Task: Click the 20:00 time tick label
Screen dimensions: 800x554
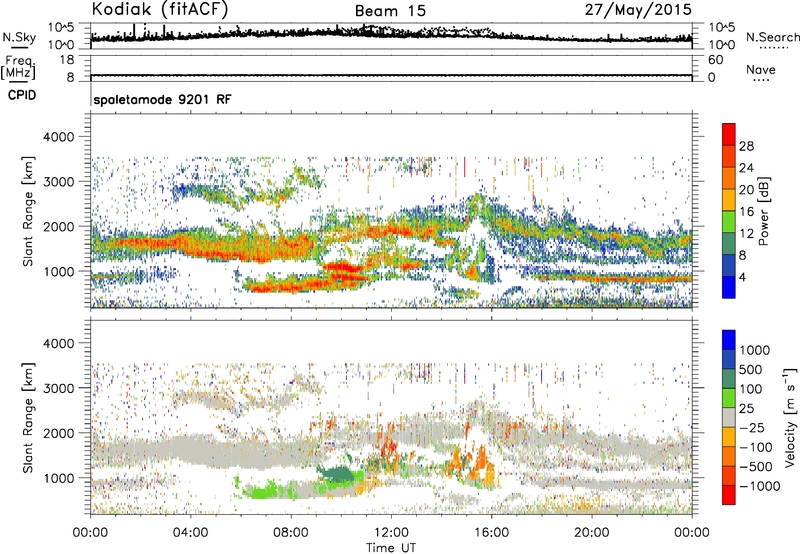Action: [x=591, y=533]
